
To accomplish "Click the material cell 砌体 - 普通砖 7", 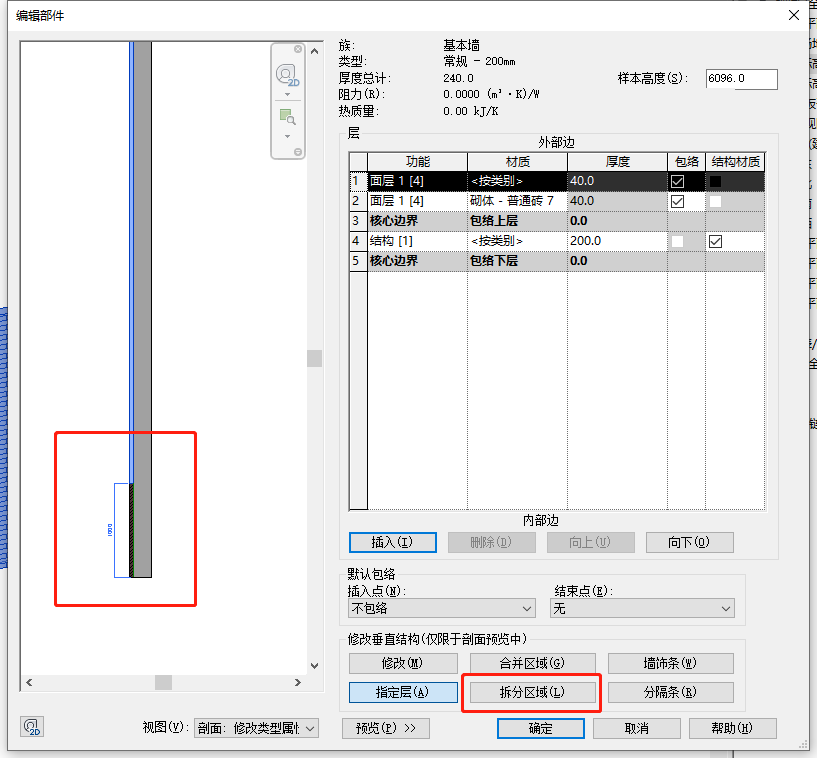I will click(x=517, y=201).
